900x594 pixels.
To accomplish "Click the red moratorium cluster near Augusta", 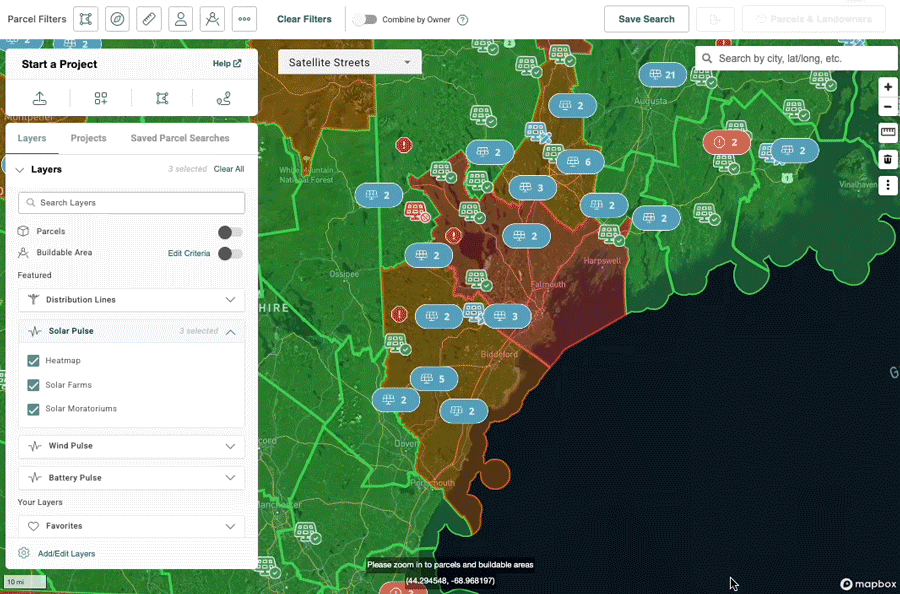I will (x=727, y=142).
